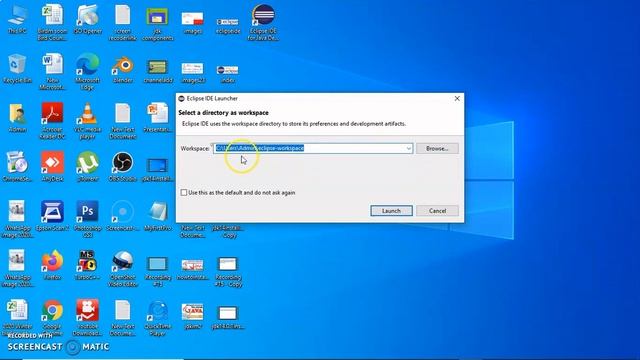This screenshot has width=640, height=360.
Task: Select the howtoinsta image file
Action: 193,269
